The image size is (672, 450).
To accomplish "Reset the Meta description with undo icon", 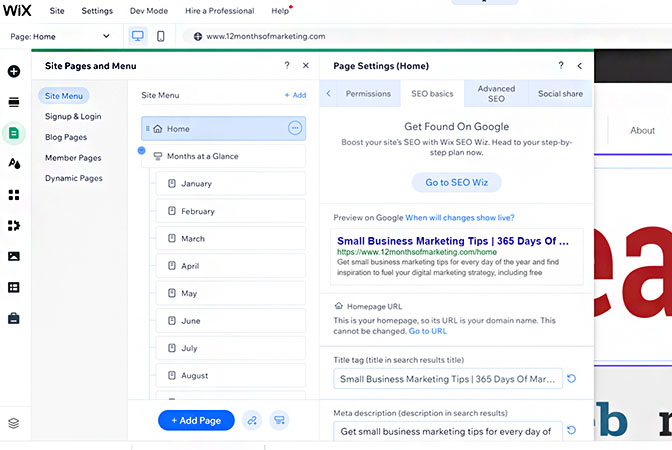I will [571, 430].
